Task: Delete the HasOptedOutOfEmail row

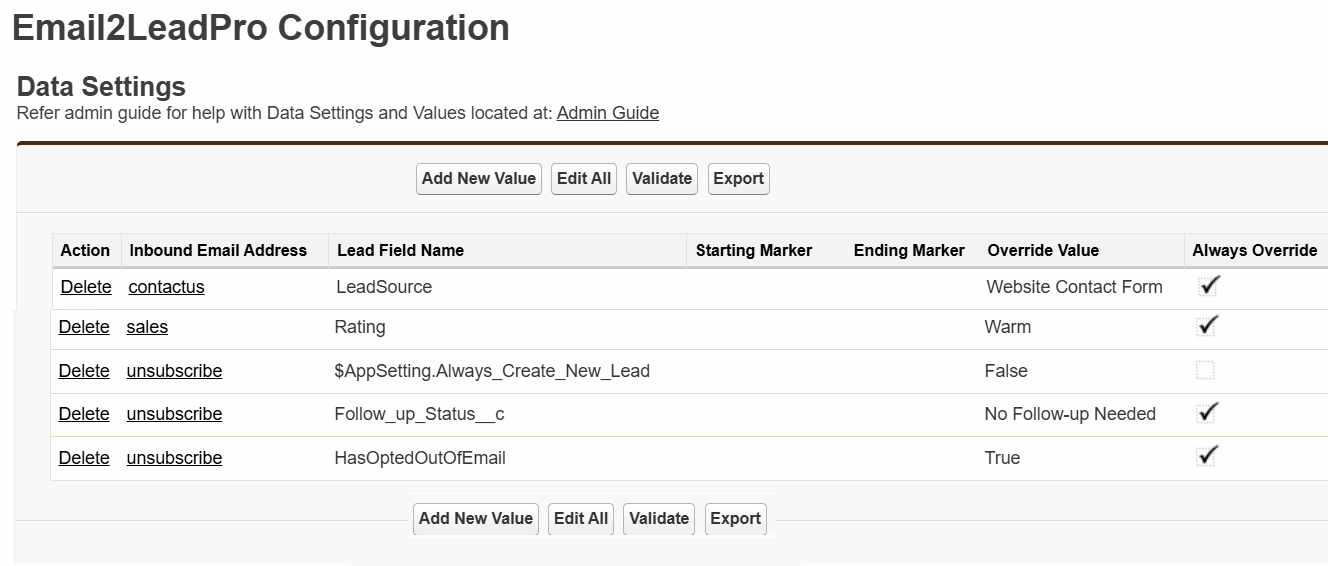Action: (x=84, y=458)
